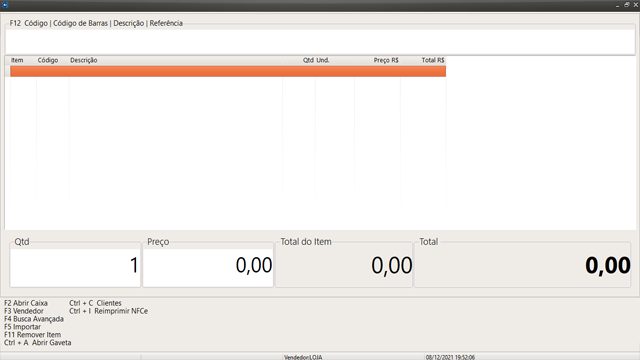Viewport: 640px width, 360px height.
Task: Click the Ctrl + A Abrir Gaveta label
Action: [x=38, y=342]
